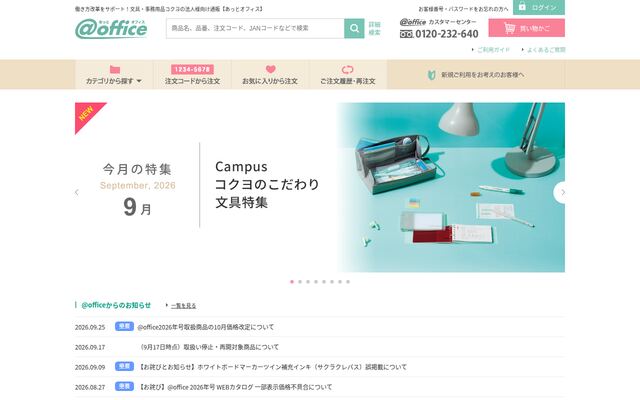
Task: Focus the product search input field
Action: click(255, 28)
